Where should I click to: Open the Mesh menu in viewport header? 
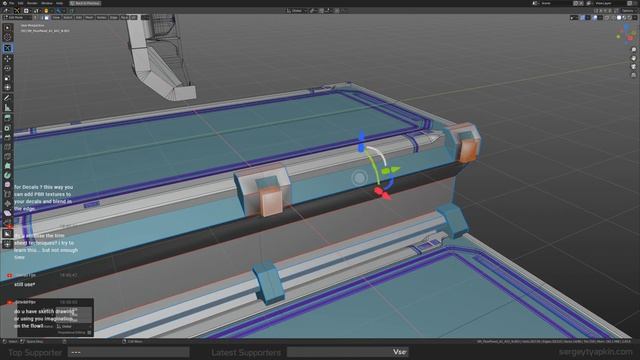click(89, 18)
